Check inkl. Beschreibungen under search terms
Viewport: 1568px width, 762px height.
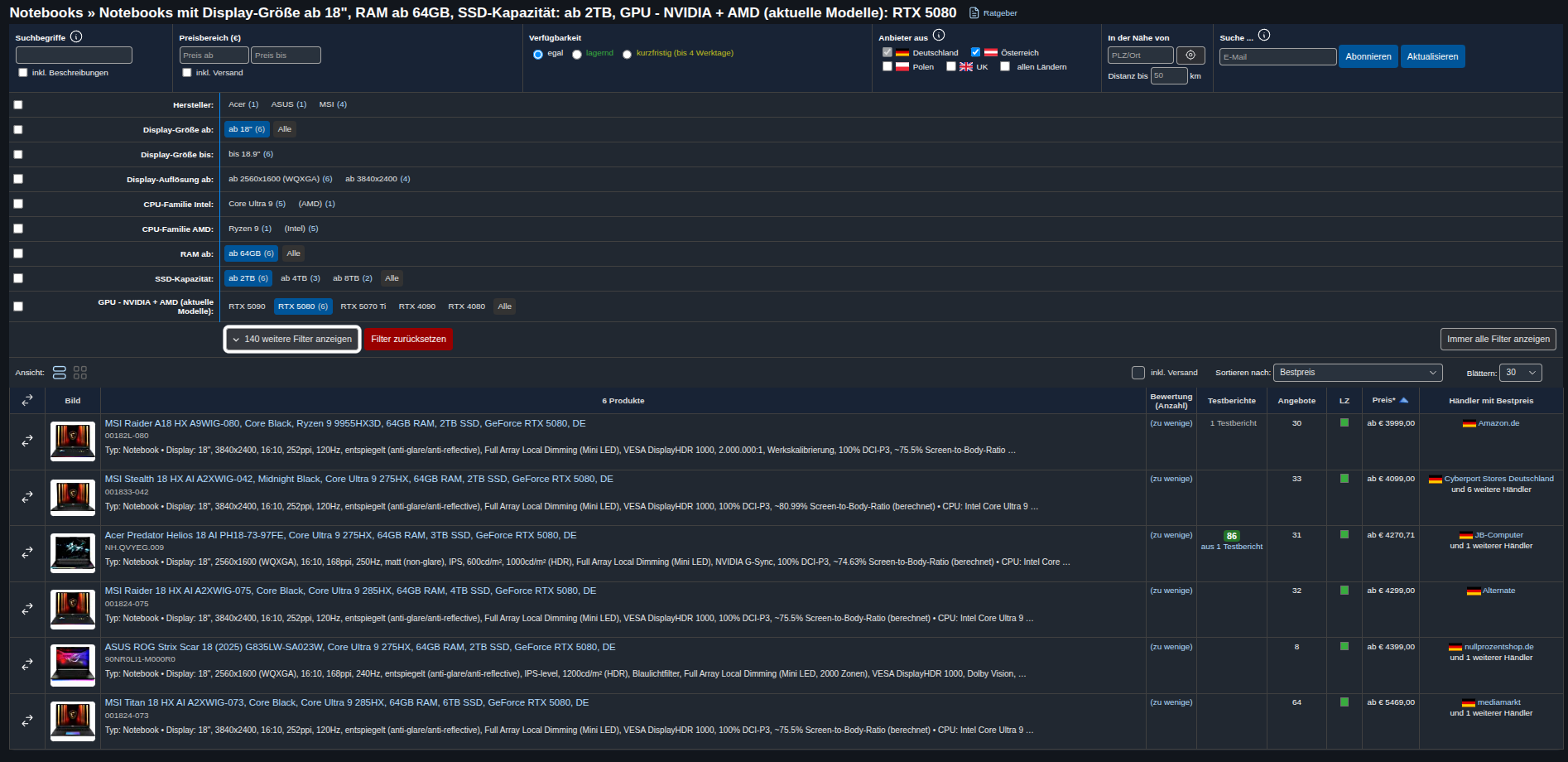pos(23,73)
